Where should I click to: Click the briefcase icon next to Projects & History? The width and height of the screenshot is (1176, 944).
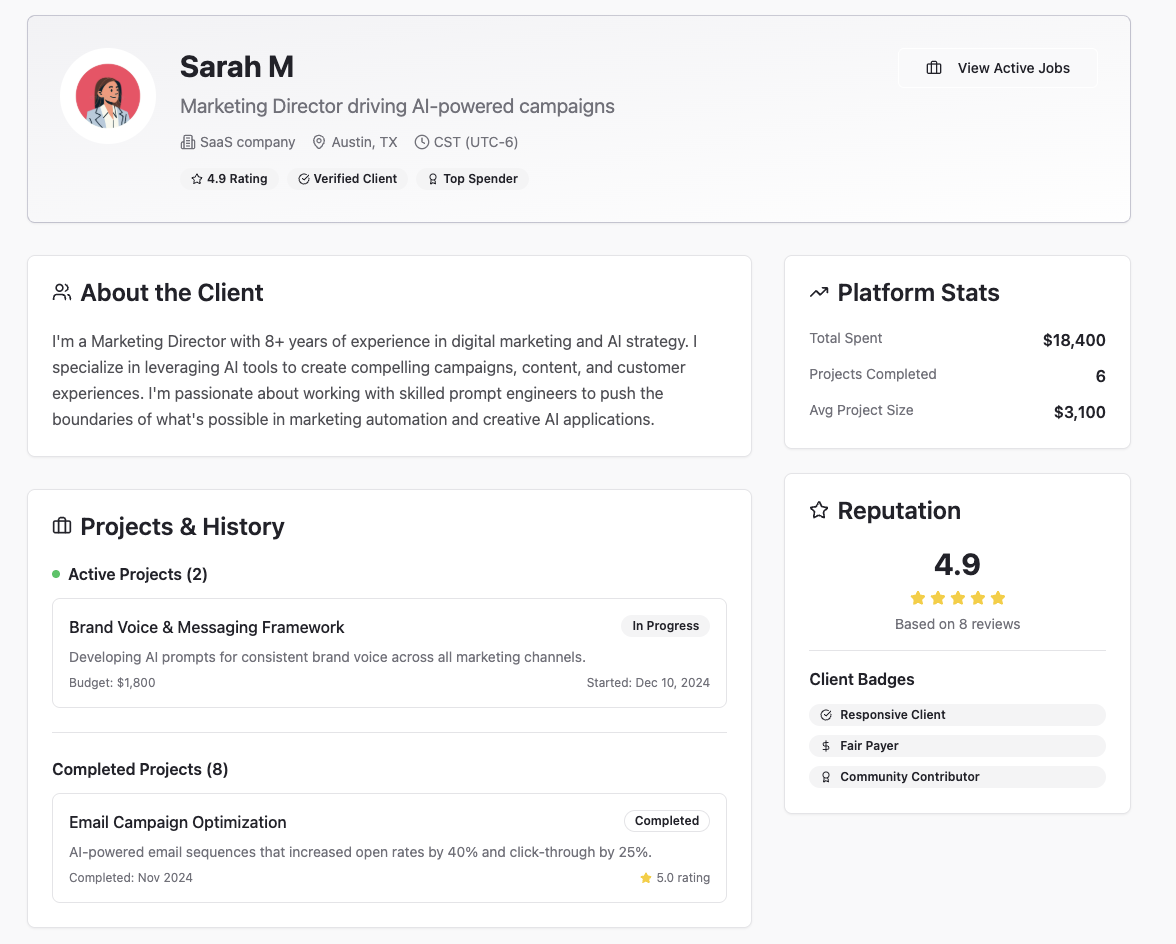coord(61,526)
